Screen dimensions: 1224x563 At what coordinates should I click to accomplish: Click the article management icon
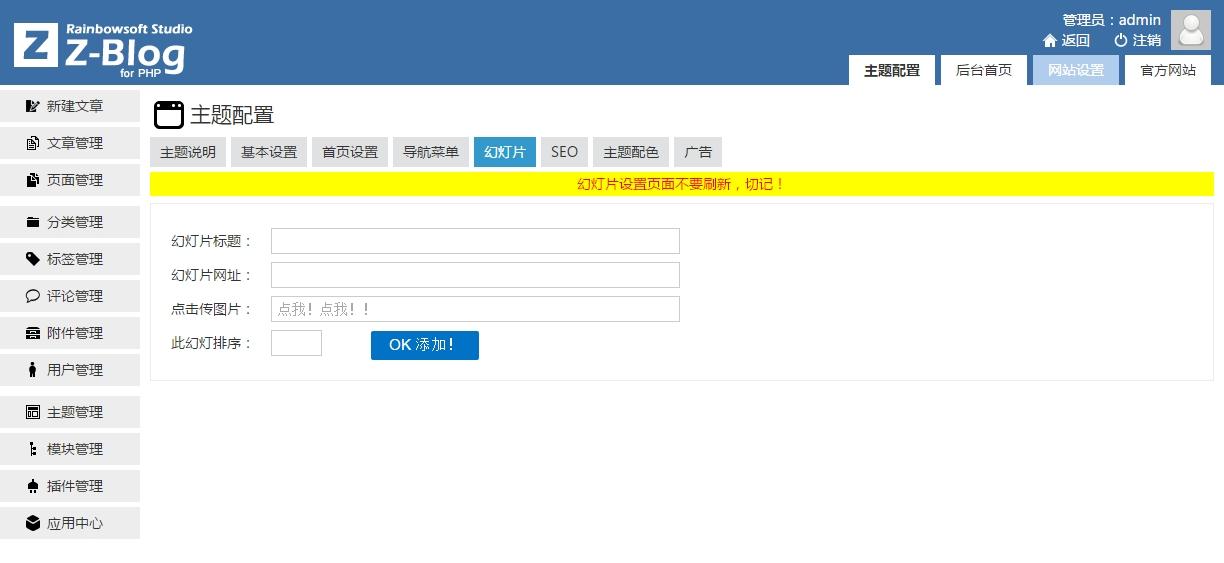(x=33, y=143)
